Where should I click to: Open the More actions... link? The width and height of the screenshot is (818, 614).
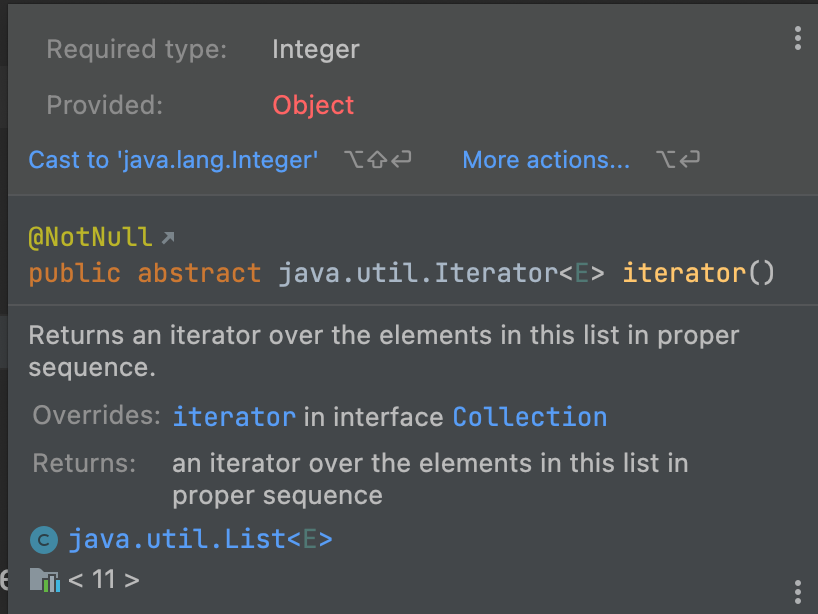[x=546, y=160]
